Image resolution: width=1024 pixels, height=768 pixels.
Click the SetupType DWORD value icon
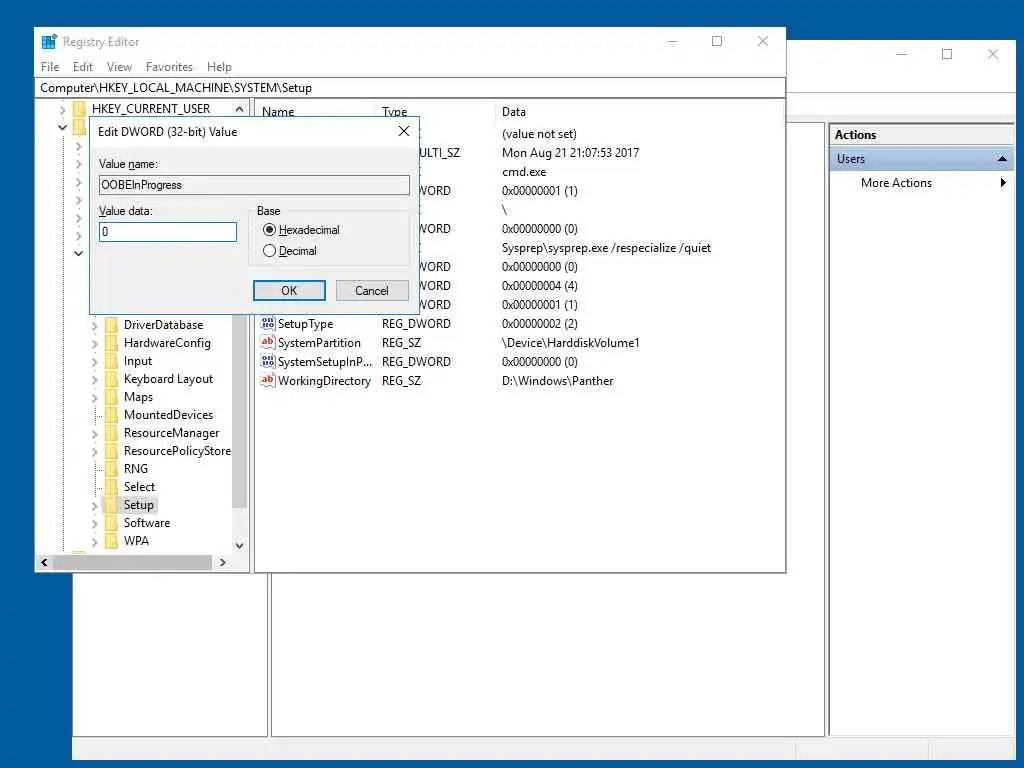pyautogui.click(x=268, y=323)
